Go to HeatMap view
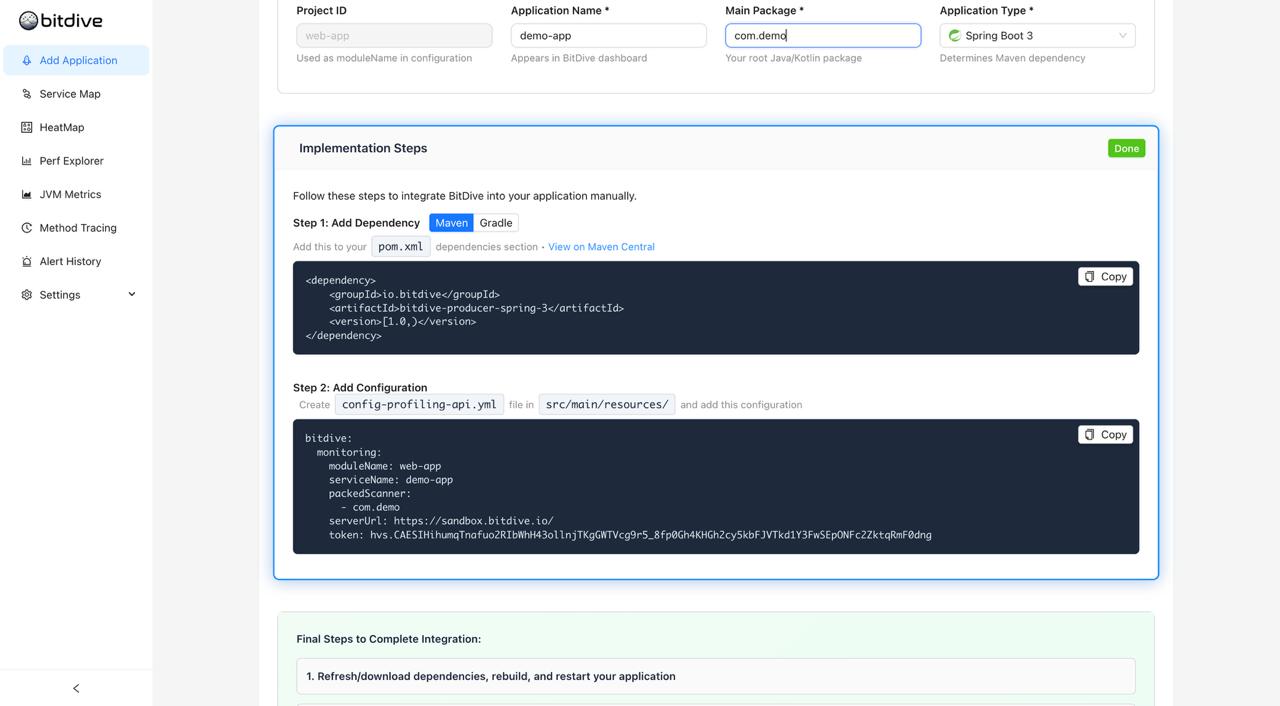1280x706 pixels. [x=76, y=127]
